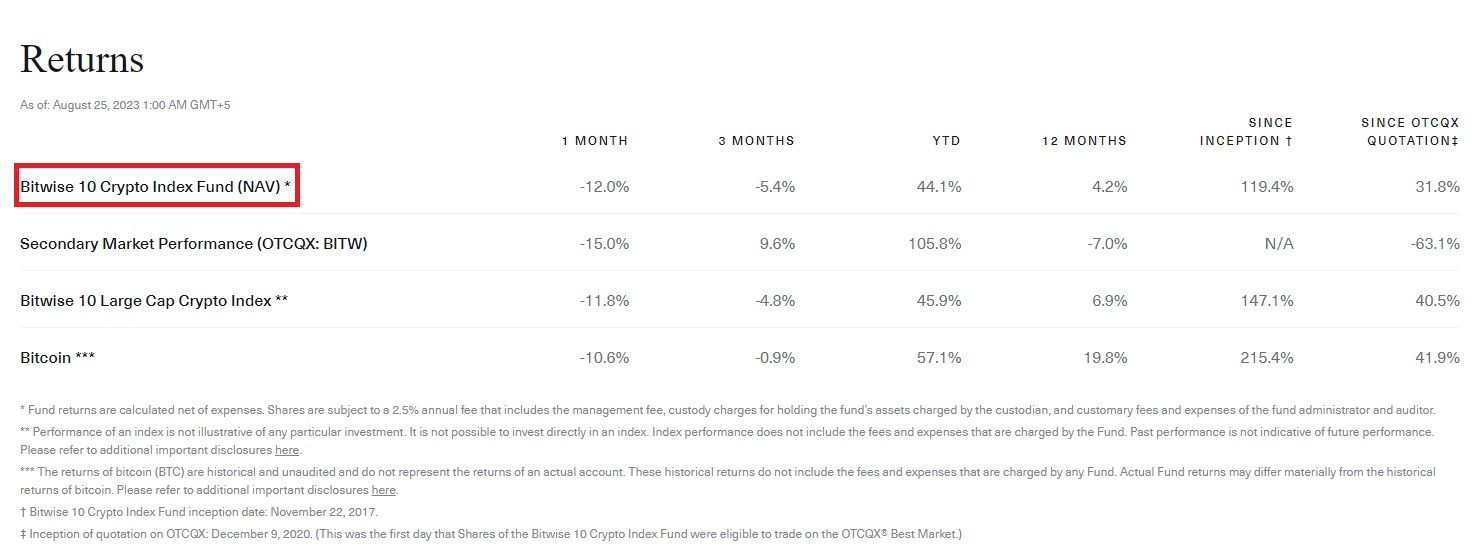Click the Bitwise 10 Large Cap Crypto Index label
1473x553 pixels.
tap(154, 300)
